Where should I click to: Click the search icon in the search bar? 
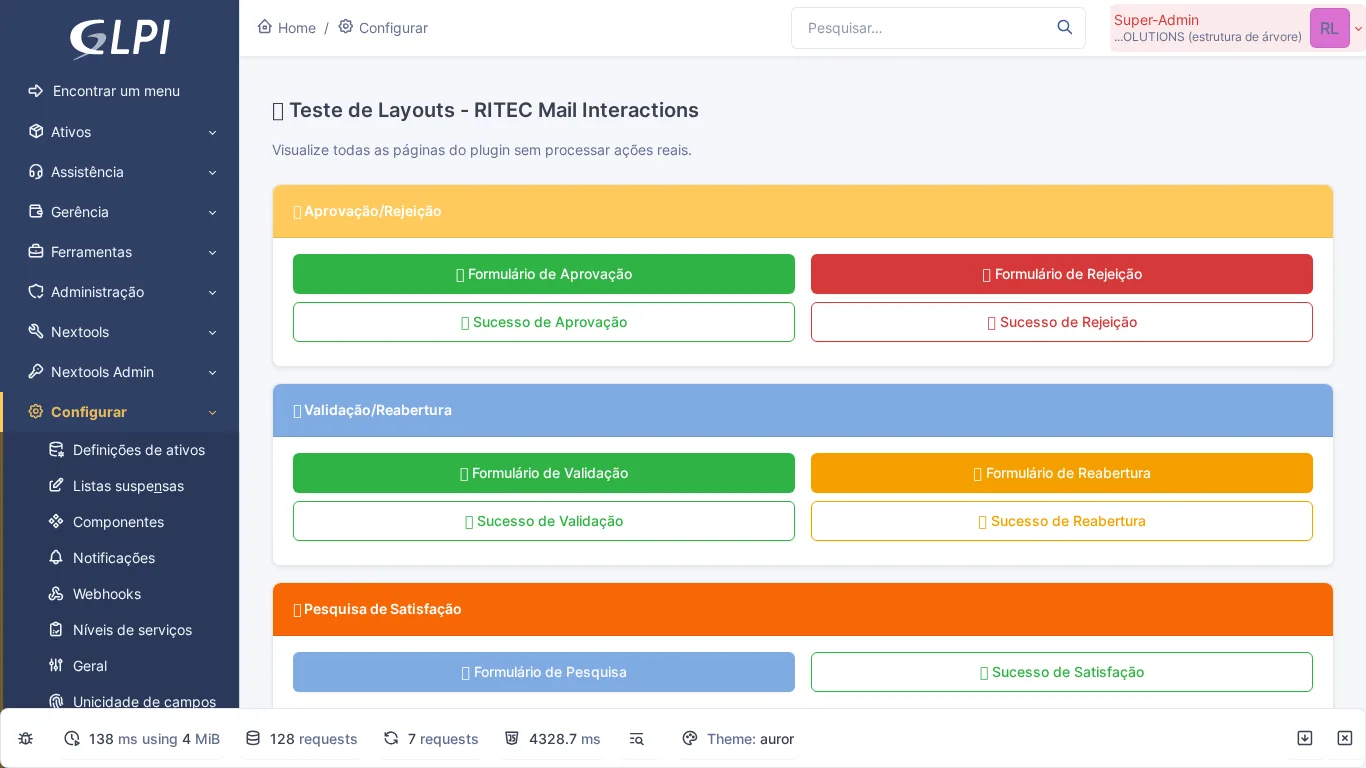[x=1064, y=28]
